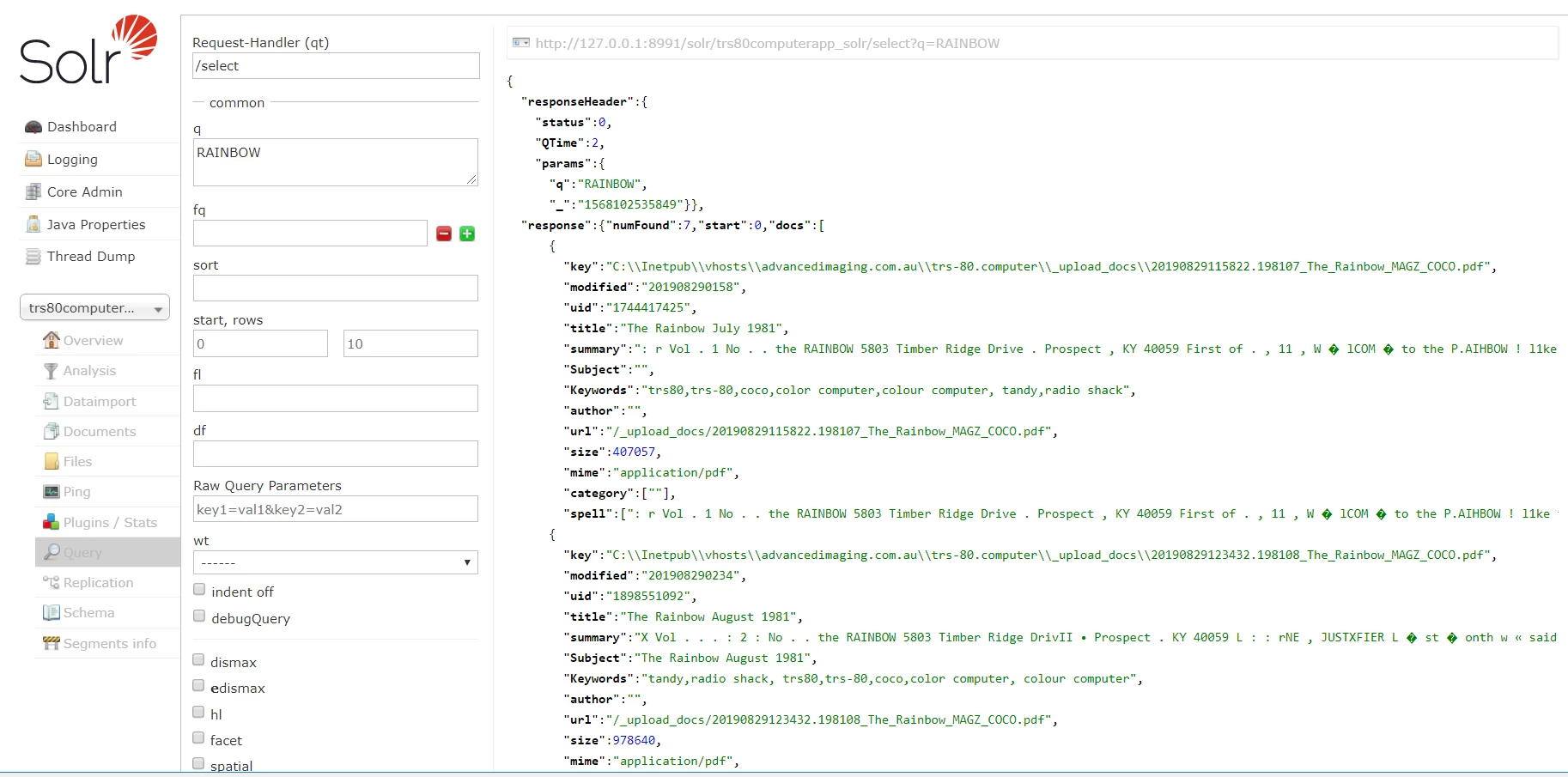The height and width of the screenshot is (777, 1568).
Task: Click the Dataimport icon
Action: (52, 401)
